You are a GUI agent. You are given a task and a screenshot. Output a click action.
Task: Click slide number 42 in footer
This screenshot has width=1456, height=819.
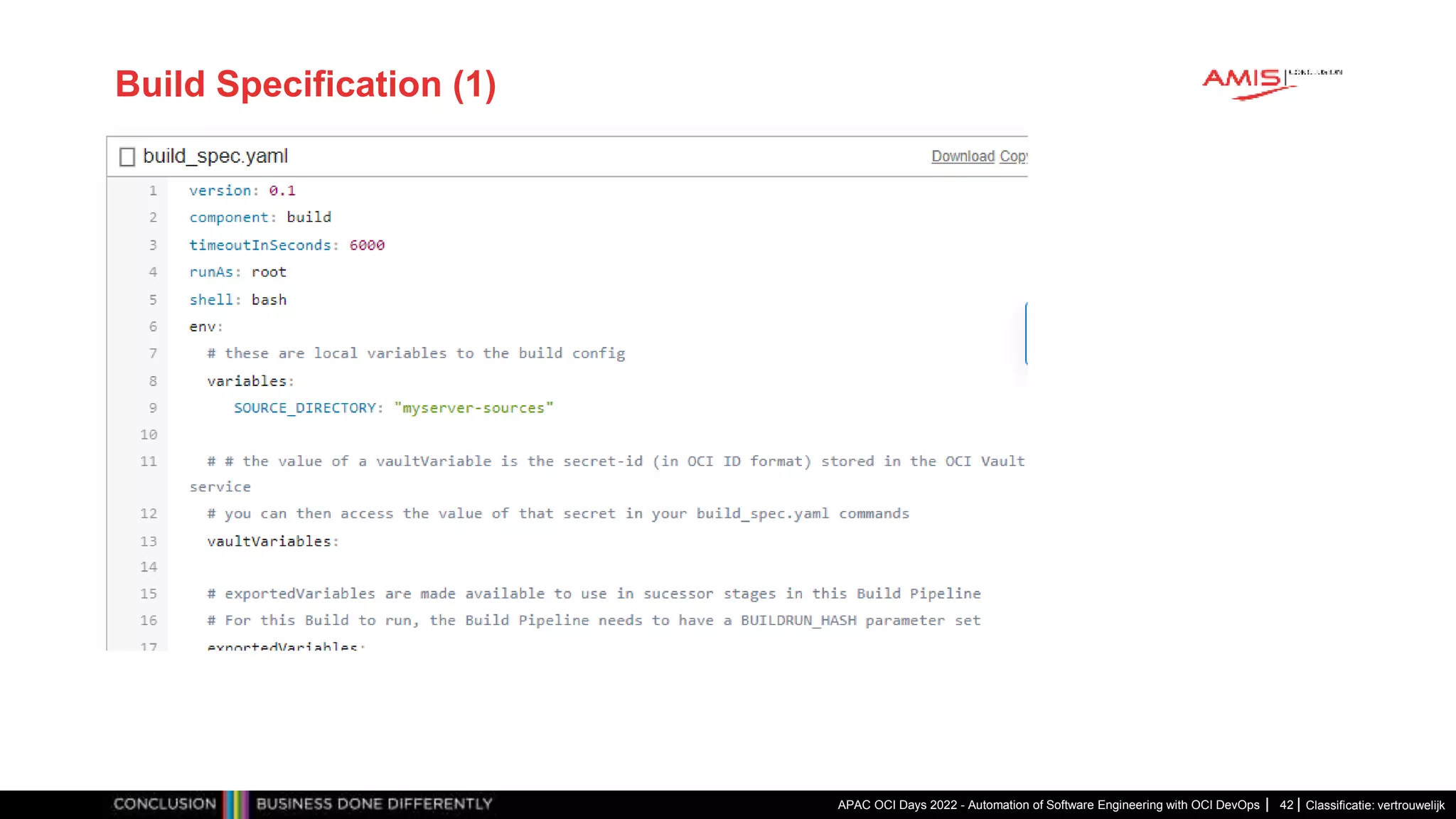pos(1286,805)
